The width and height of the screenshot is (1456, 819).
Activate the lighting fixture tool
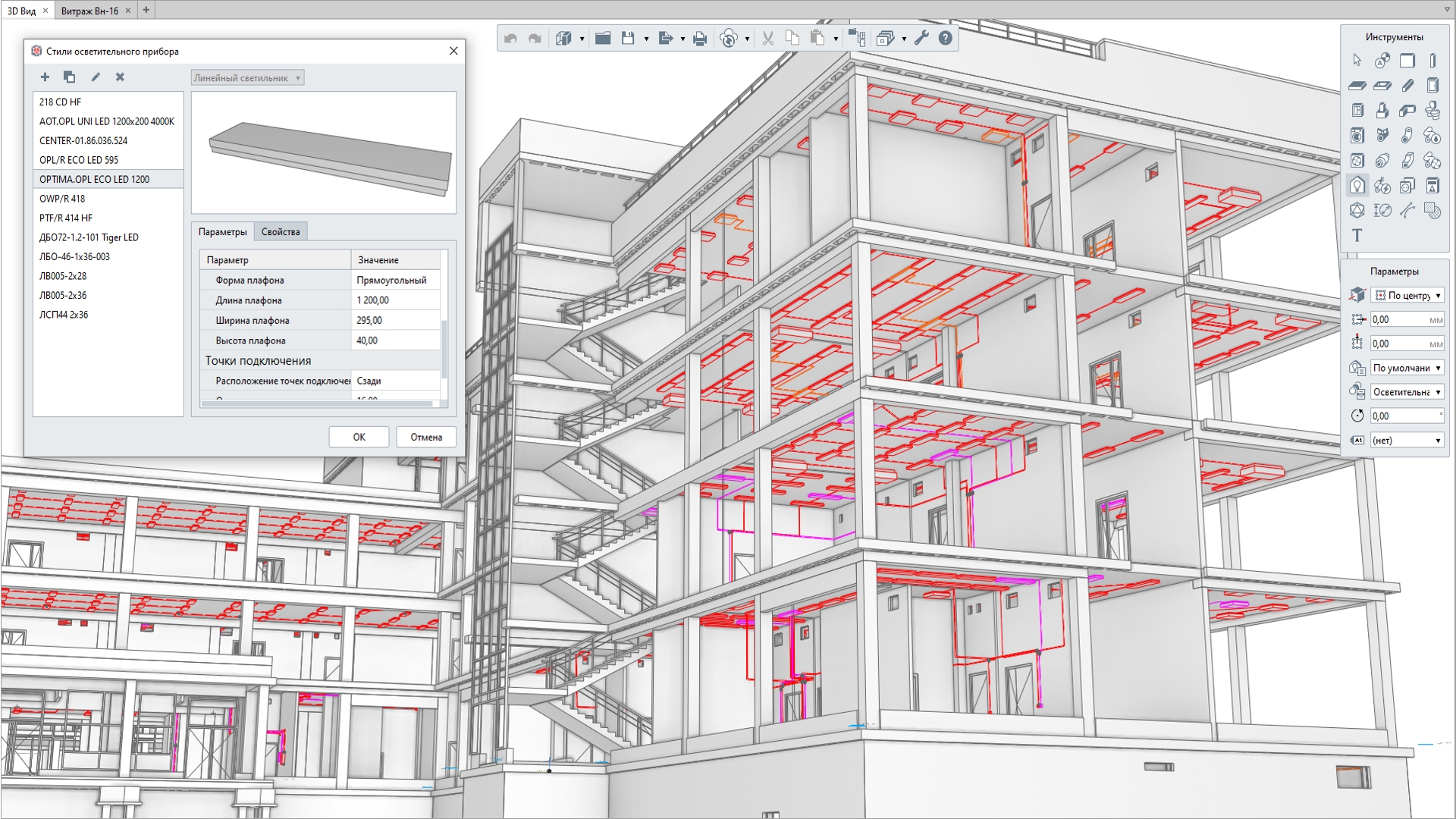pos(1357,186)
